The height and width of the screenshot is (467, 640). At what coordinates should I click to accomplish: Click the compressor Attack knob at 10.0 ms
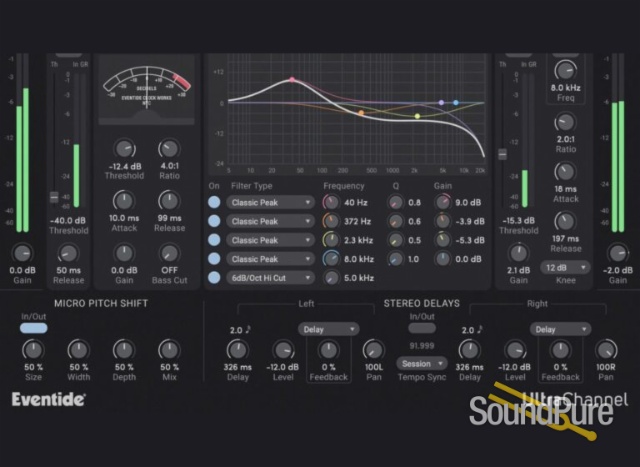pos(124,200)
